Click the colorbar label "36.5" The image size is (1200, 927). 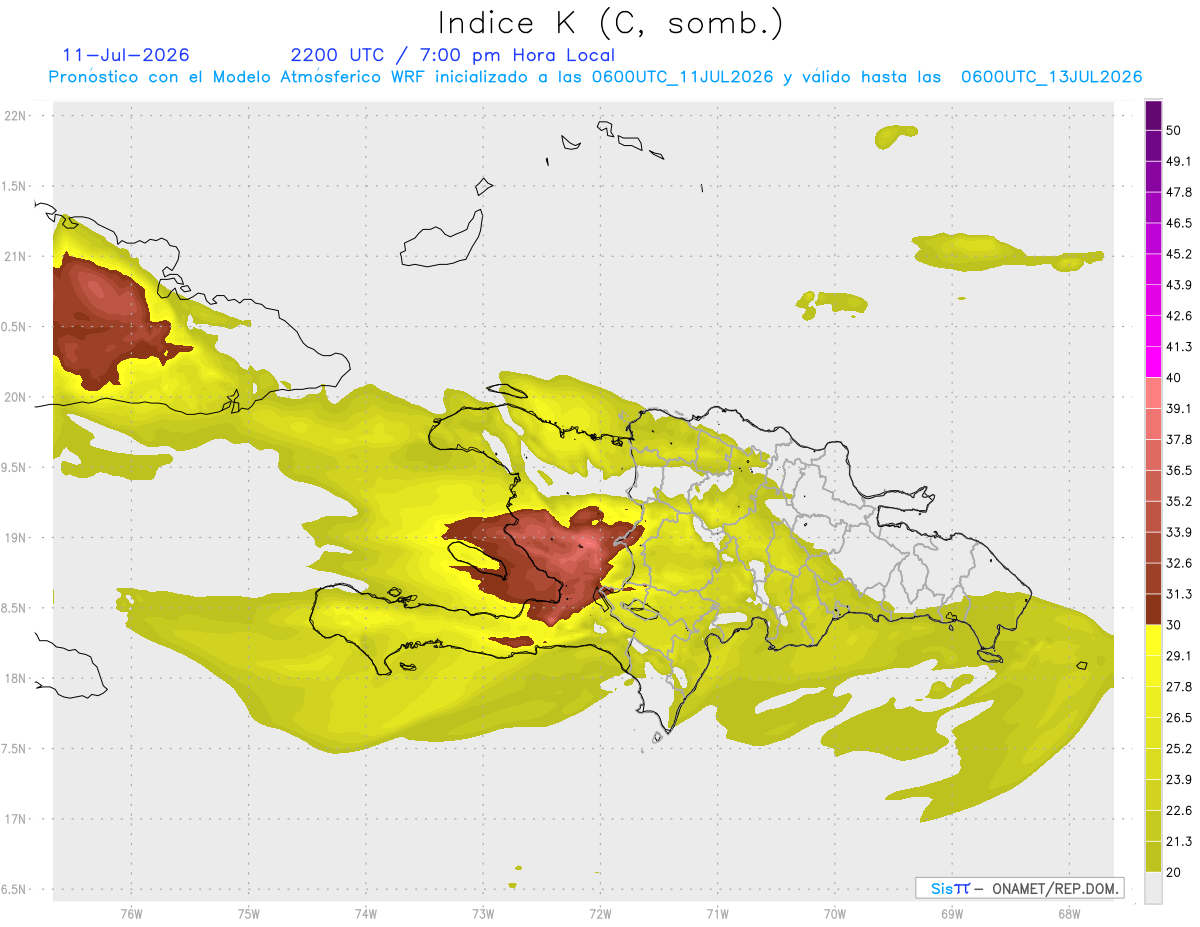coord(1179,471)
